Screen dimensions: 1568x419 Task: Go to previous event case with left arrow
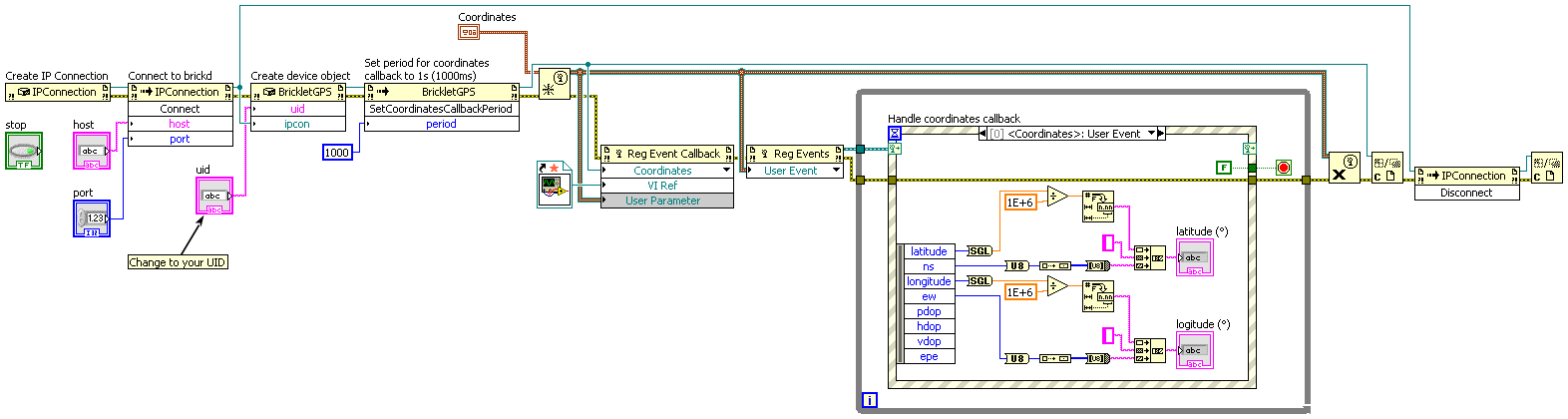[x=983, y=134]
